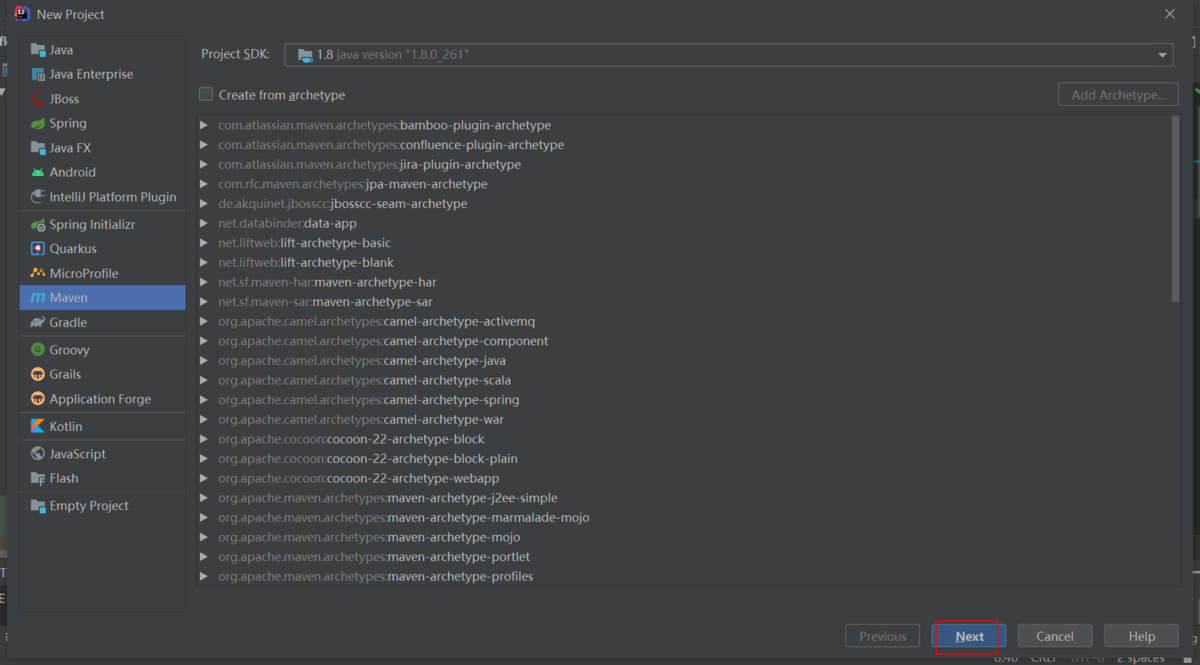The height and width of the screenshot is (665, 1200).
Task: Select camel-archetype-war row text
Action: (361, 419)
